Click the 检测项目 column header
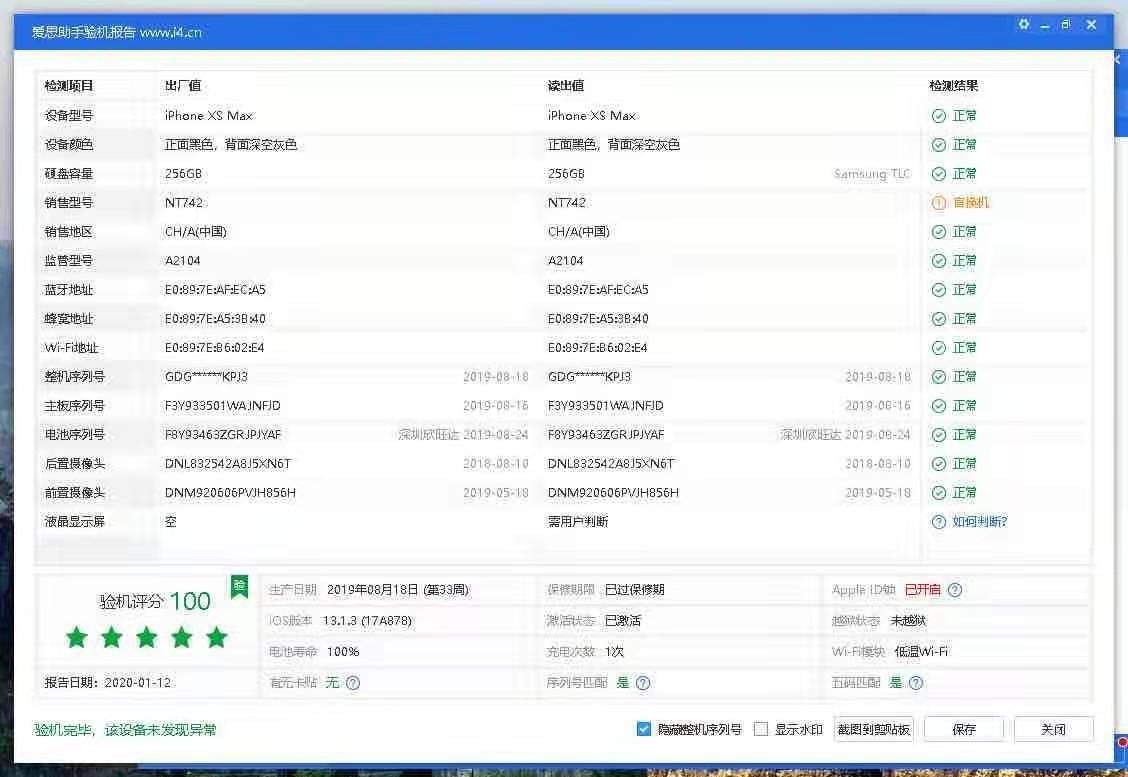1128x777 pixels. click(x=69, y=86)
